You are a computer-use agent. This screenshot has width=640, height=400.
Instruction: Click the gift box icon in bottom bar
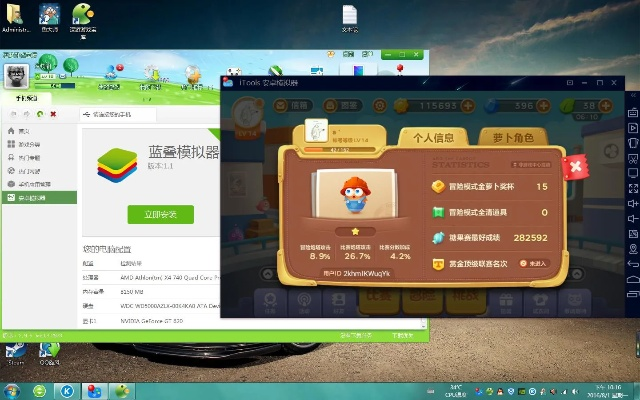506,302
